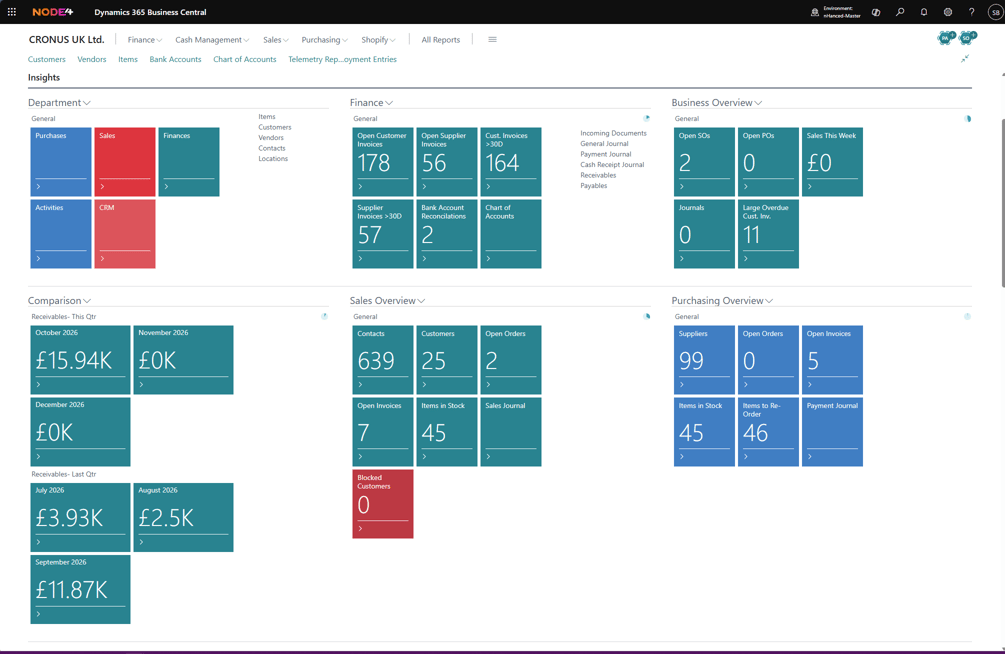This screenshot has height=654, width=1005.
Task: Open the red Blocked Customers tile
Action: (x=383, y=504)
